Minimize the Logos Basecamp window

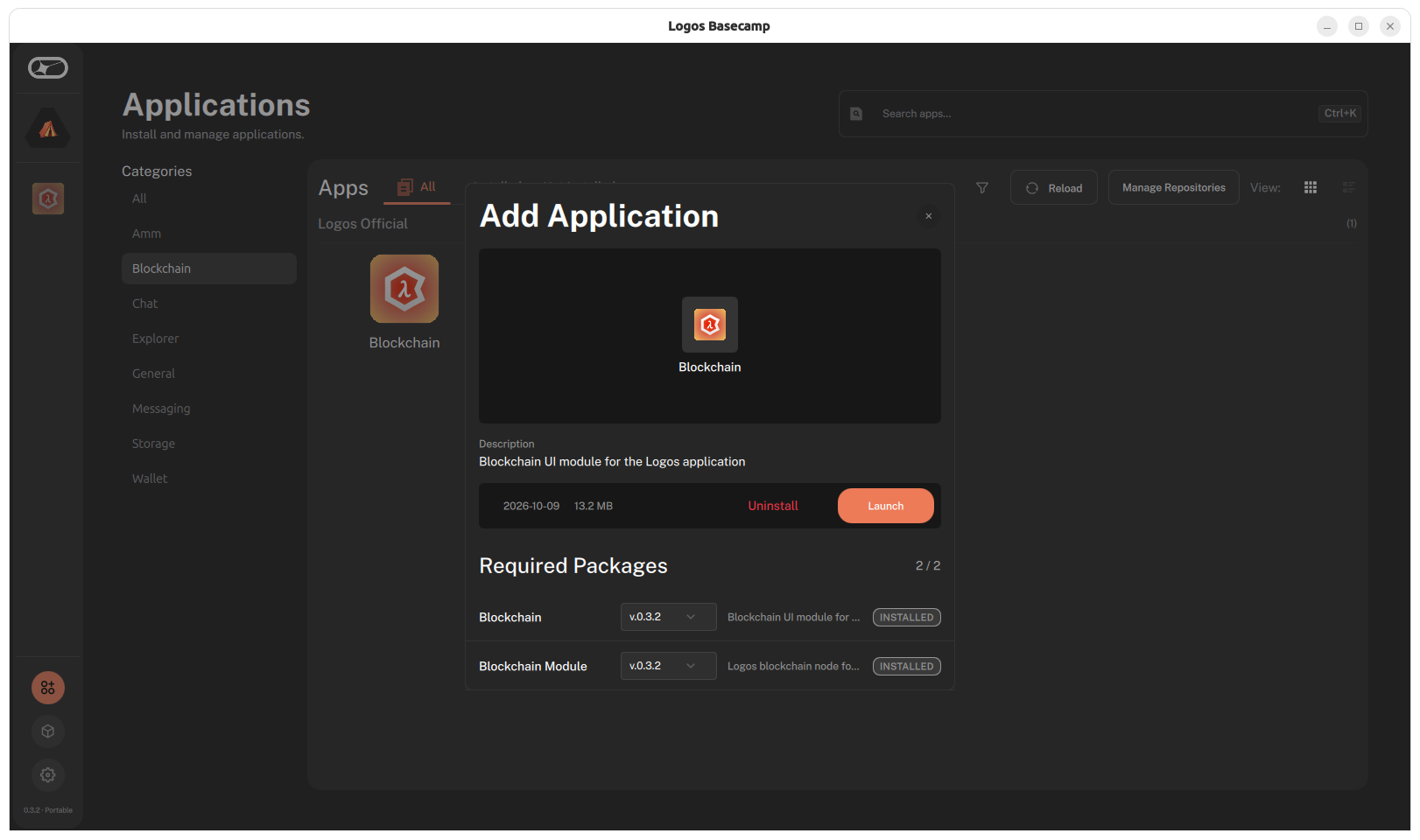click(x=1327, y=26)
